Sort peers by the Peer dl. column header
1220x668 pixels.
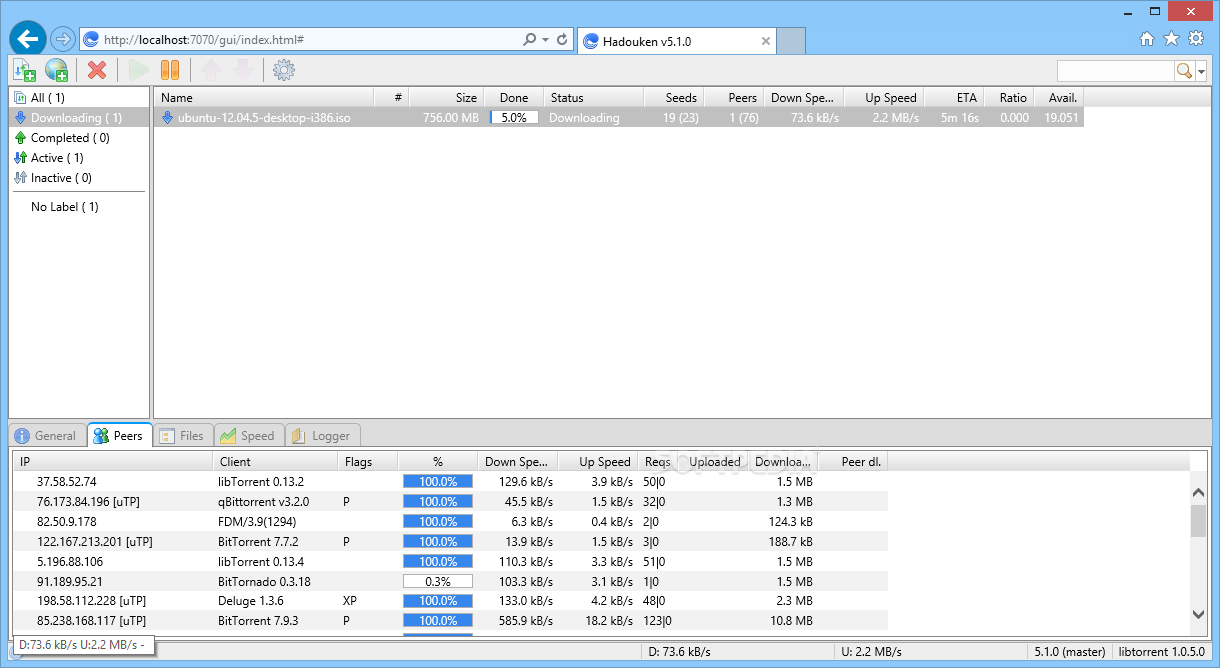[x=853, y=462]
